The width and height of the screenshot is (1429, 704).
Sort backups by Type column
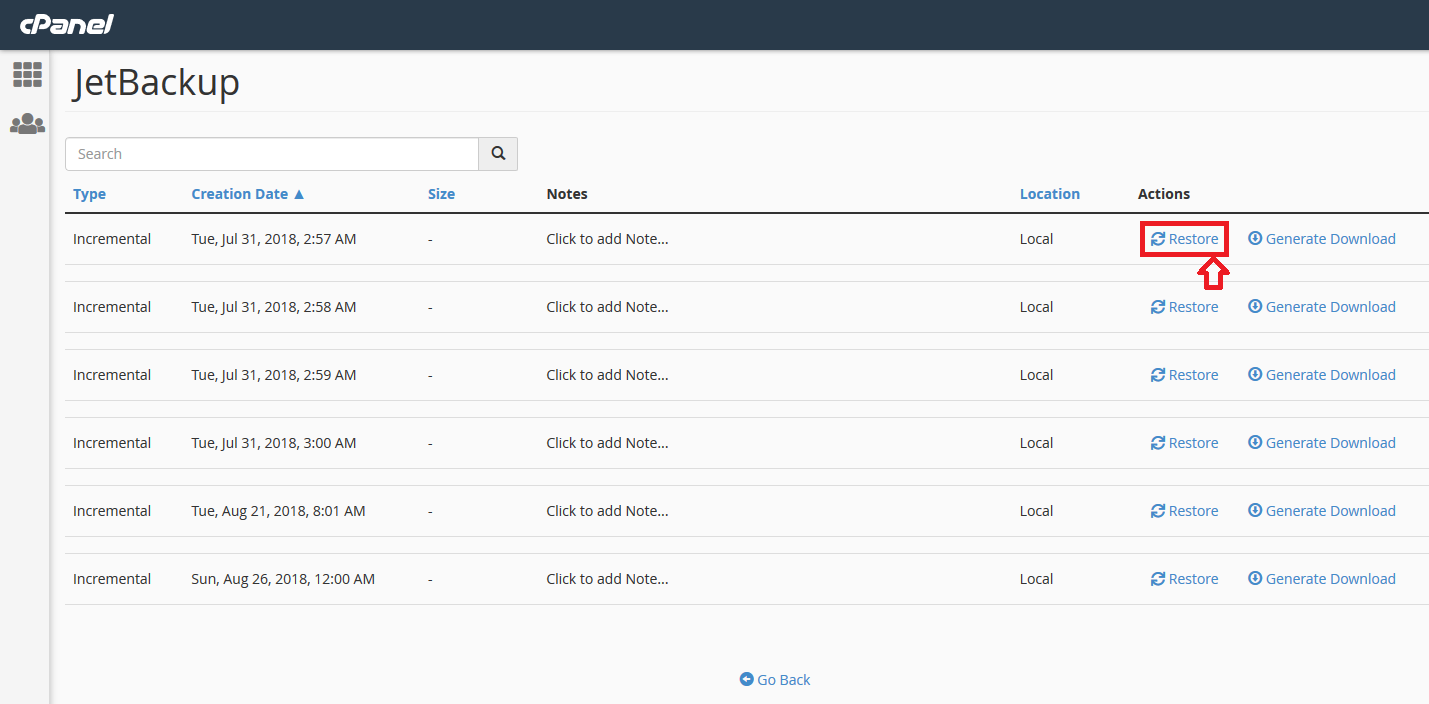coord(89,194)
